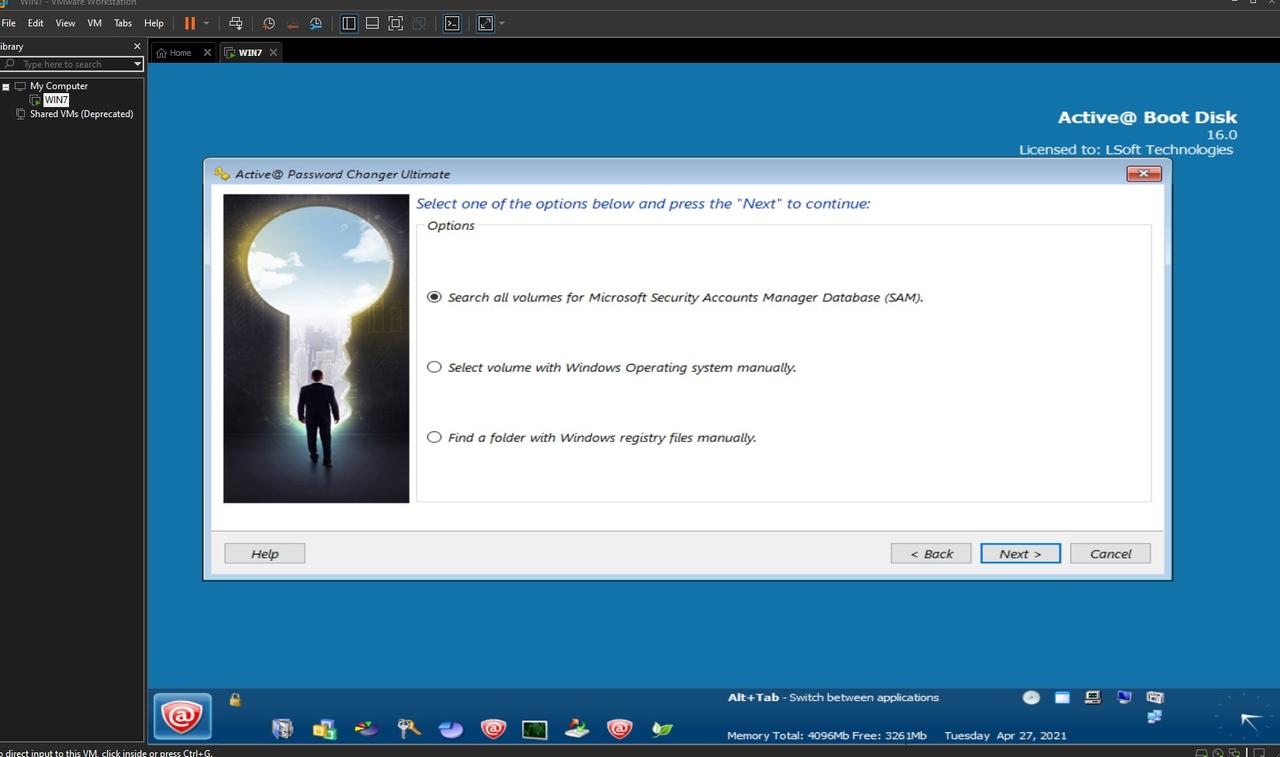The height and width of the screenshot is (757, 1280).
Task: Click the stretch guest display icon
Action: pos(485,23)
